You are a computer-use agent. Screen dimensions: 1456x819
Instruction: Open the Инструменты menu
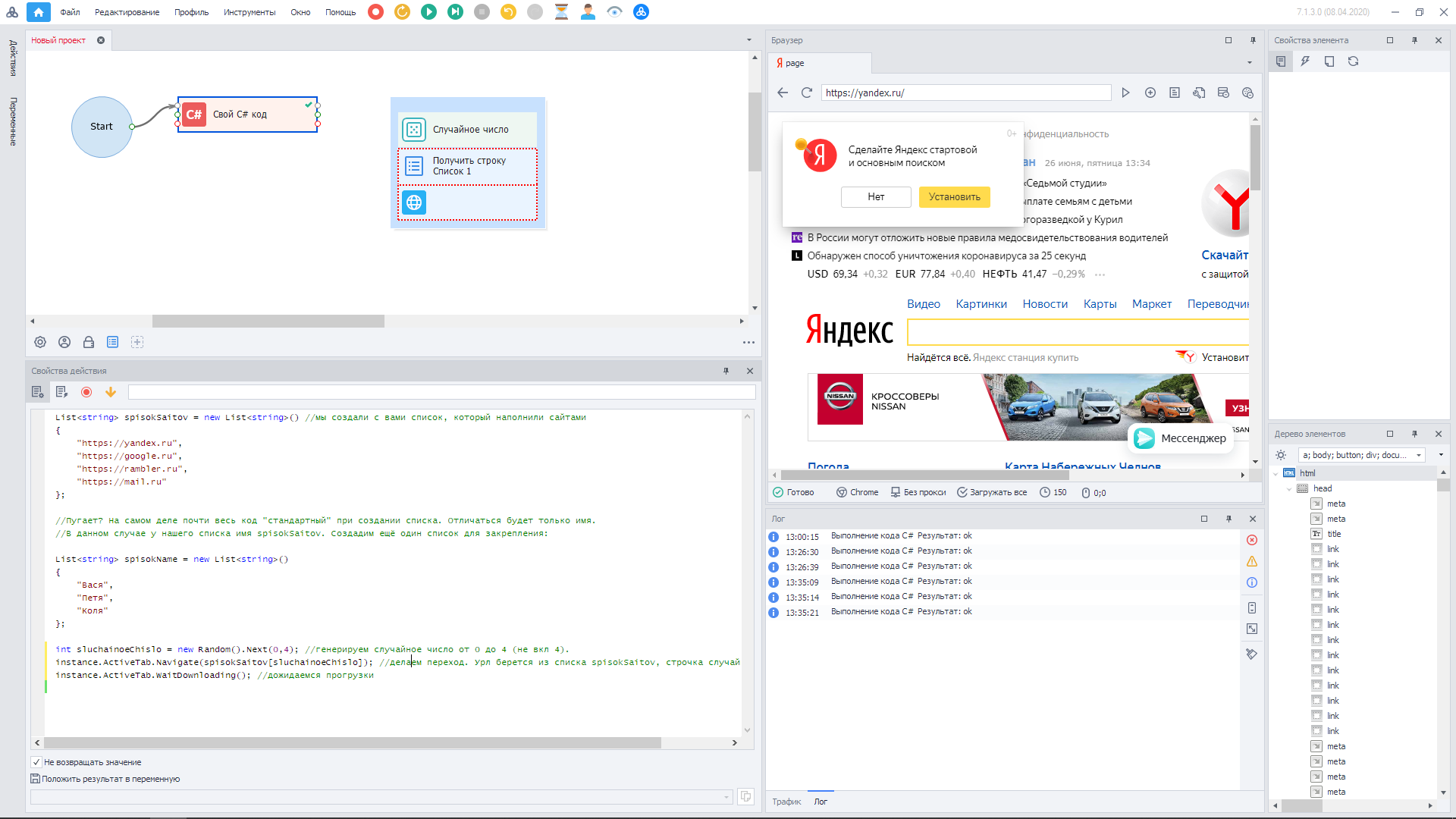pyautogui.click(x=249, y=12)
